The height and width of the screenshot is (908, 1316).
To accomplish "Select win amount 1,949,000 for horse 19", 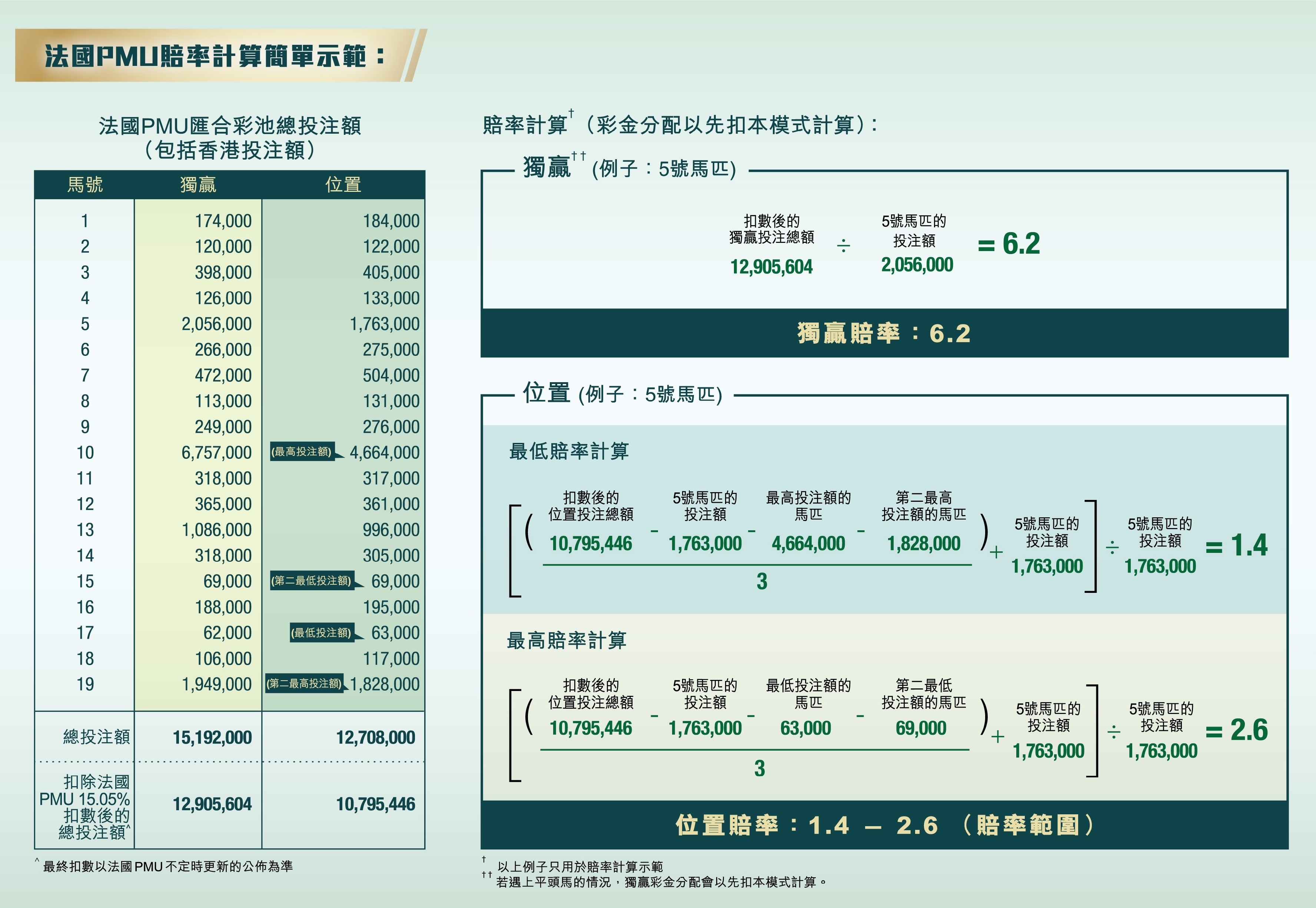I will (216, 684).
